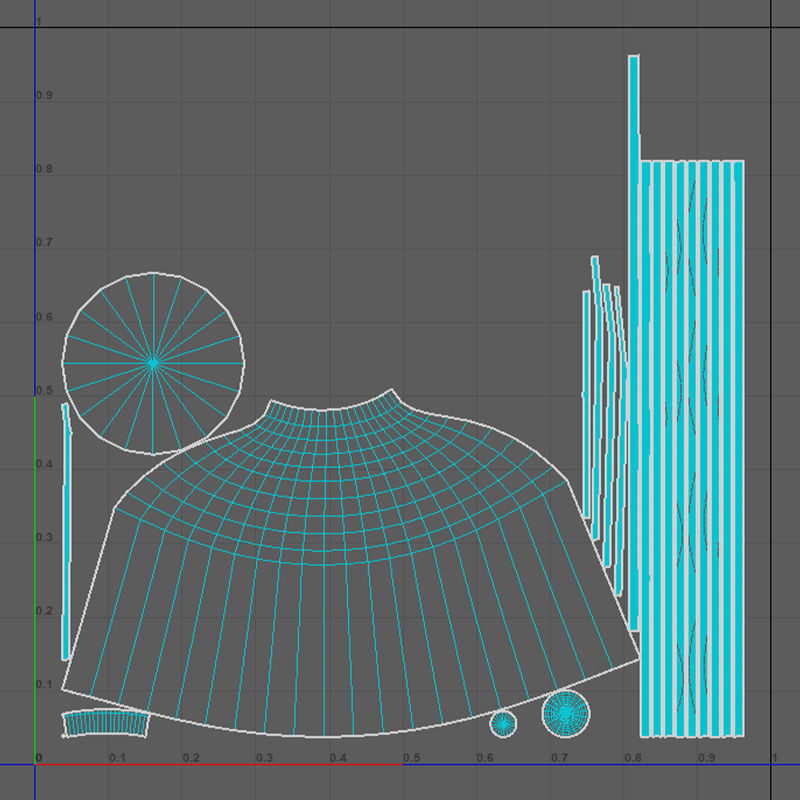Select the tallest cyan strip reaching above 0.9
Image resolution: width=800 pixels, height=800 pixels.
634,343
